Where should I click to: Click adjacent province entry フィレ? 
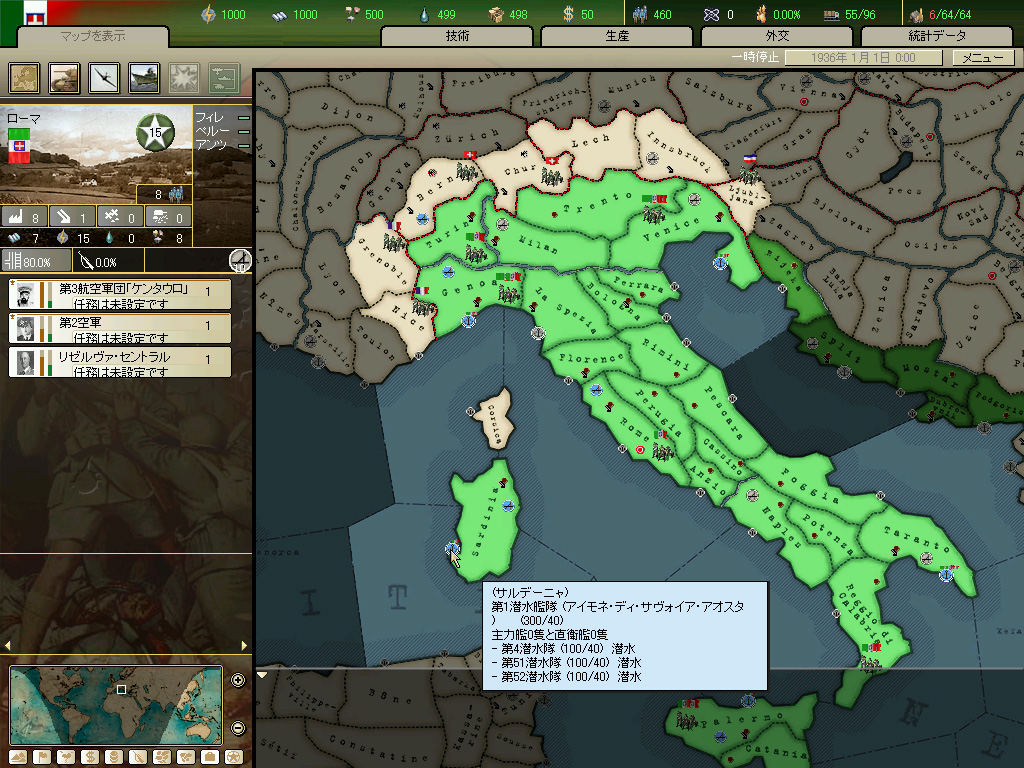pyautogui.click(x=209, y=118)
